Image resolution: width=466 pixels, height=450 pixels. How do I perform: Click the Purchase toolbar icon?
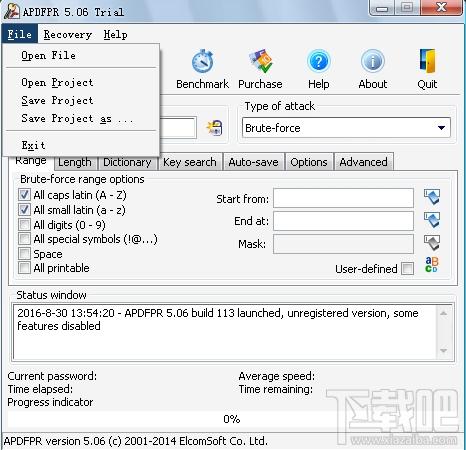[x=261, y=62]
